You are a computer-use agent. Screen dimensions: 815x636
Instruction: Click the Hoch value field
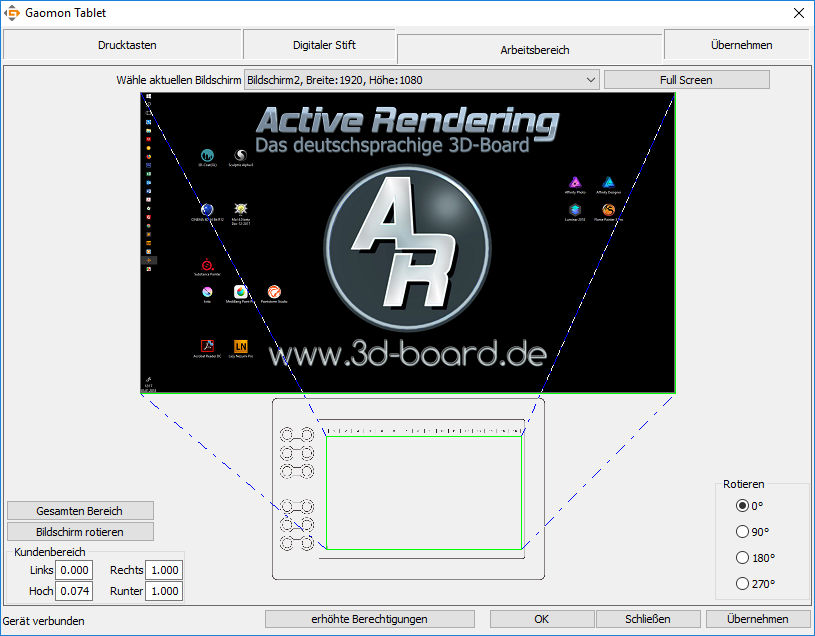tap(74, 591)
